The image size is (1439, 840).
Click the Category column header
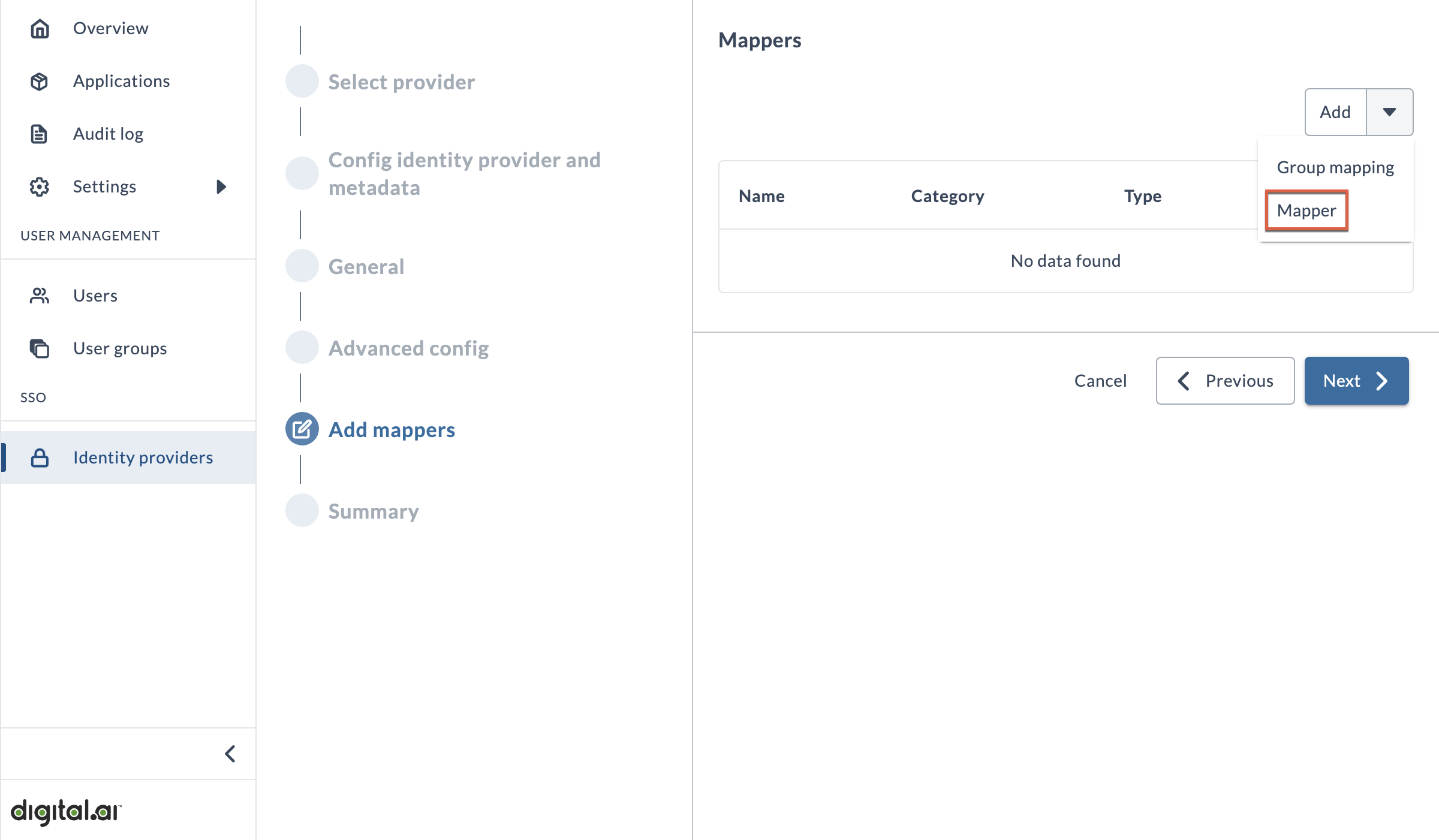[947, 196]
